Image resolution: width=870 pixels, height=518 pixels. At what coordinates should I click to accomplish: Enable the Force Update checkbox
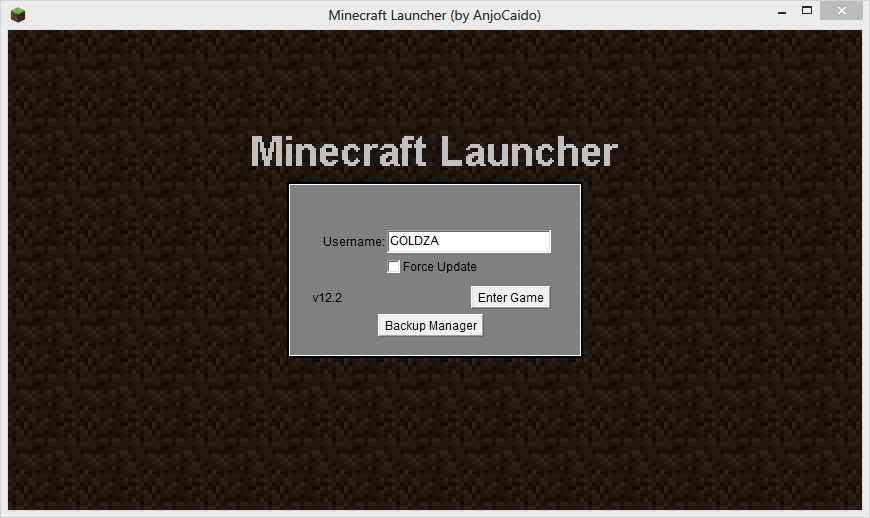point(393,267)
